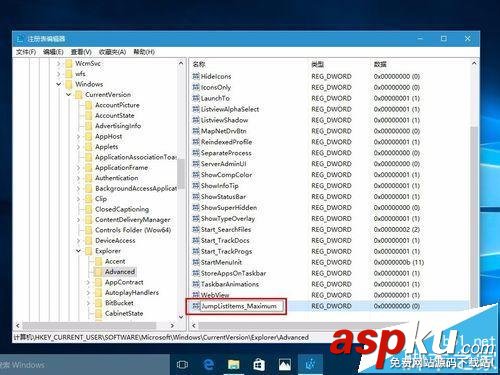
Task: Expand the ContentDeliveryManager key arrow
Action: tap(78, 220)
